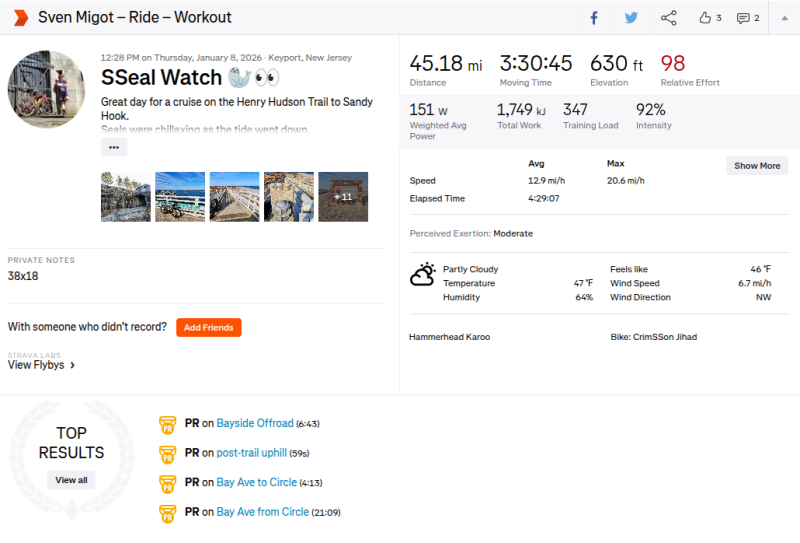Open View Flybys link
This screenshot has width=800, height=543.
[42, 365]
